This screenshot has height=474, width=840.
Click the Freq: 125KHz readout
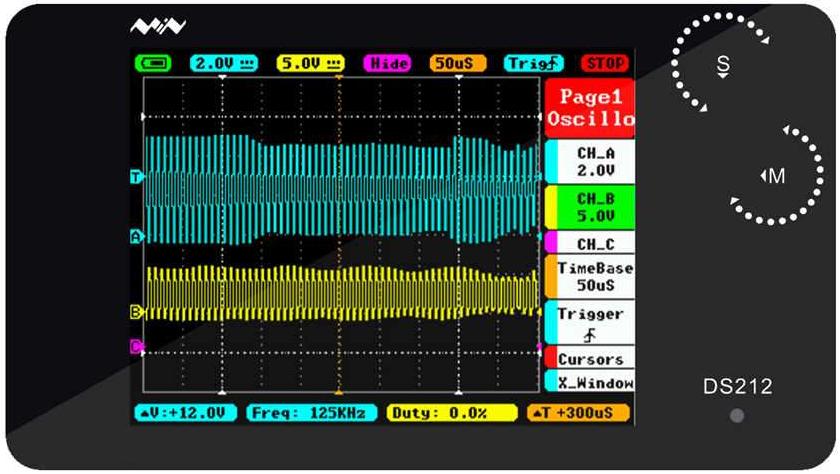point(311,413)
